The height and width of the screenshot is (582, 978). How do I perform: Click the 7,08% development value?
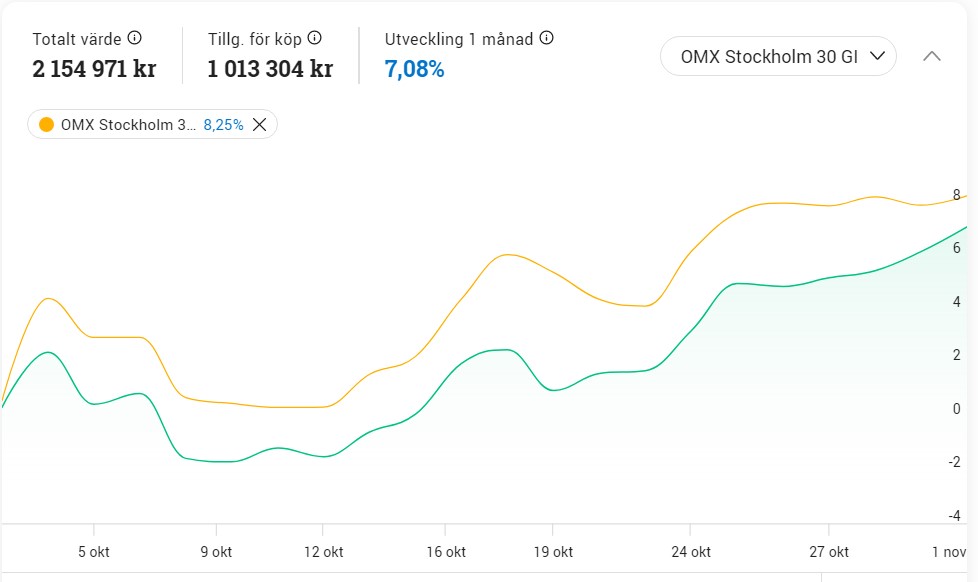(x=414, y=69)
